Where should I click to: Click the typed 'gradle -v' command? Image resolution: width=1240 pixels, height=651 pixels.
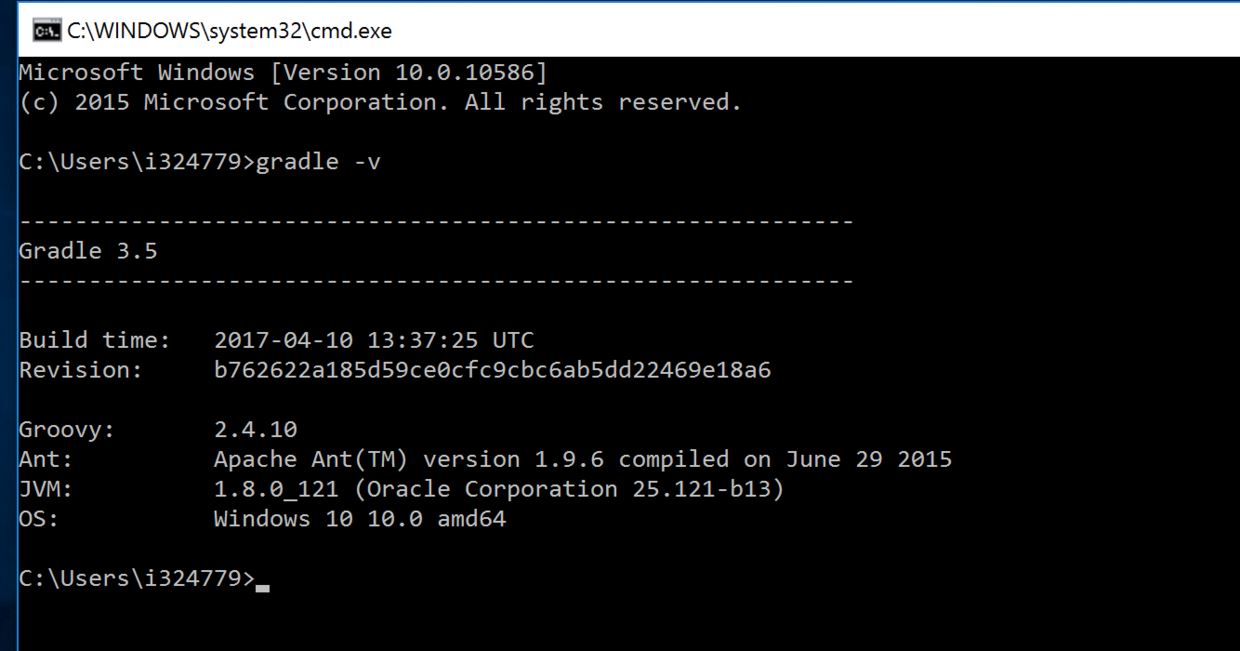318,162
